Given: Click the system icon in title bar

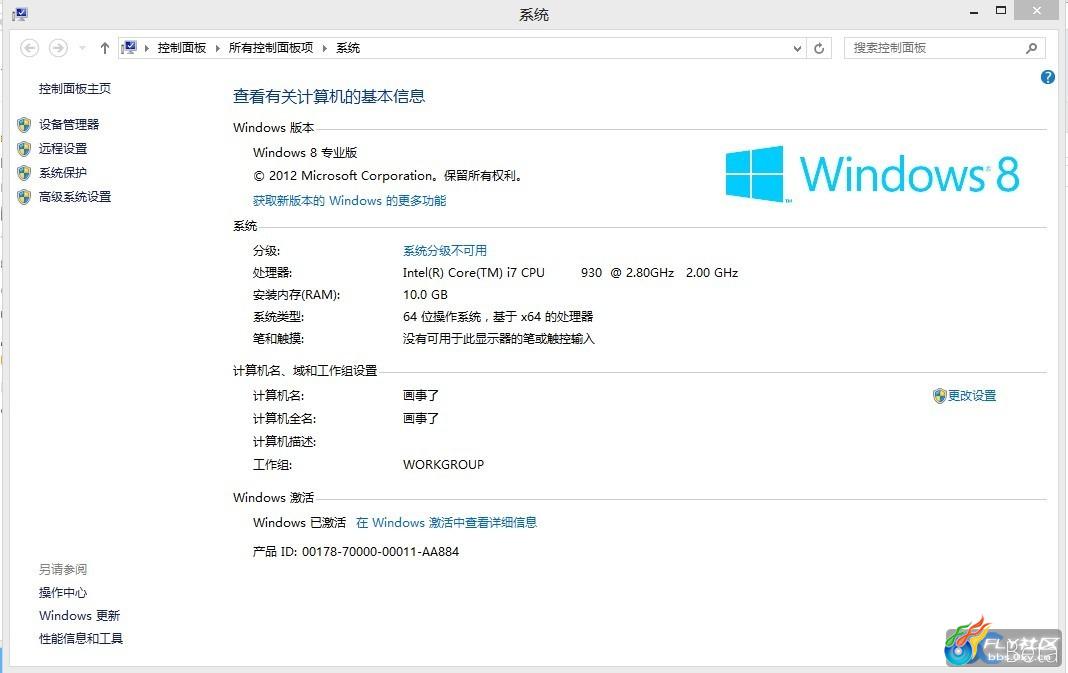Looking at the screenshot, I should tap(20, 14).
